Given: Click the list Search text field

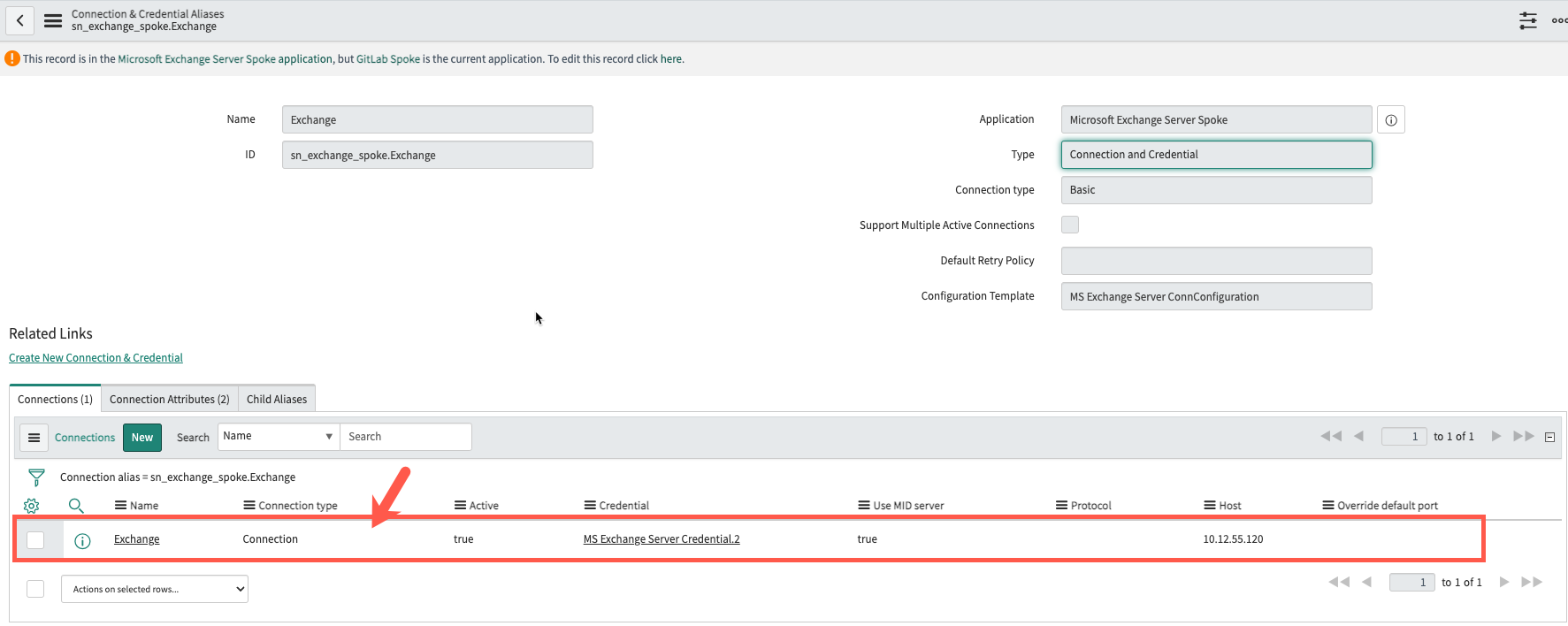Looking at the screenshot, I should 406,437.
